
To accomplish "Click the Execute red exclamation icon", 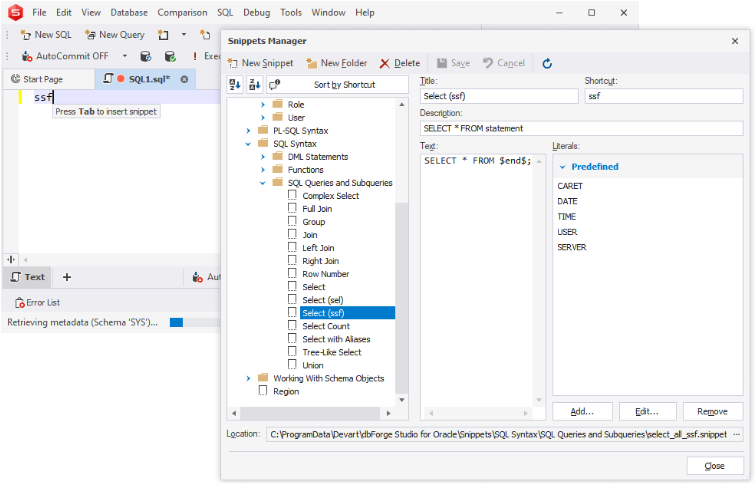I will 195,56.
